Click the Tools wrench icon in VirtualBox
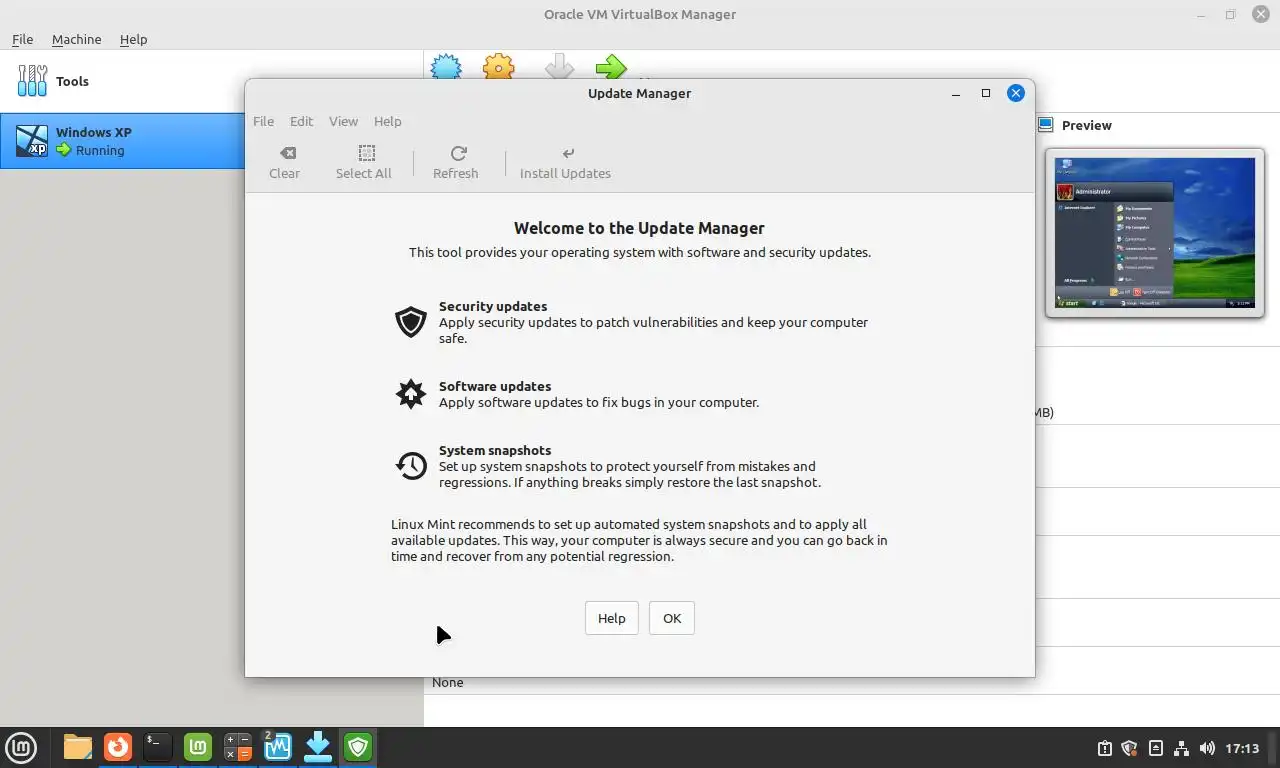The width and height of the screenshot is (1280, 768). click(32, 81)
